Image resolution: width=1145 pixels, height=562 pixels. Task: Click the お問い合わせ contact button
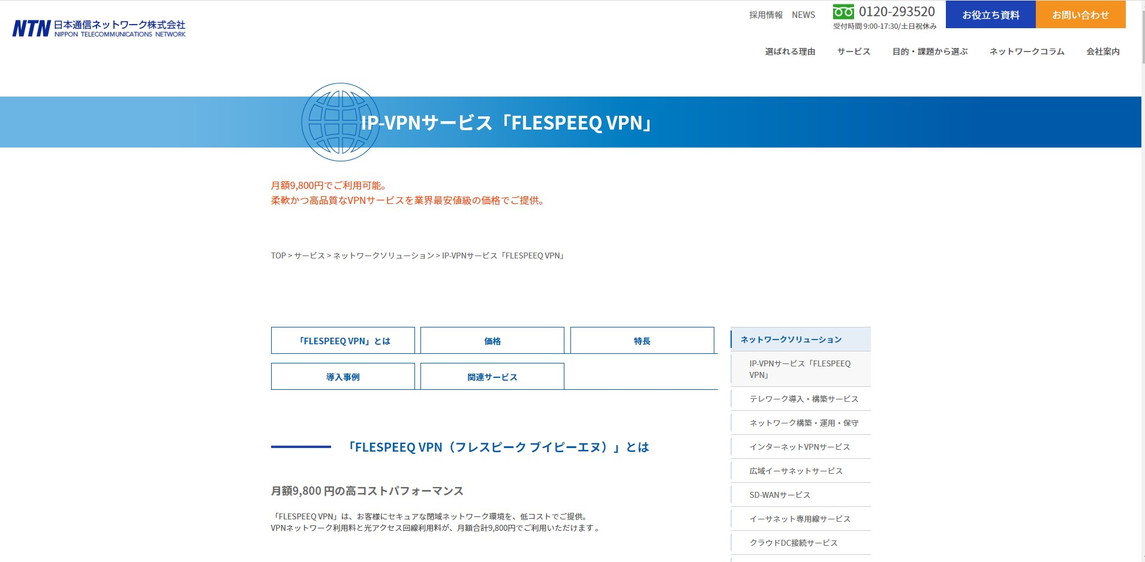point(1080,15)
